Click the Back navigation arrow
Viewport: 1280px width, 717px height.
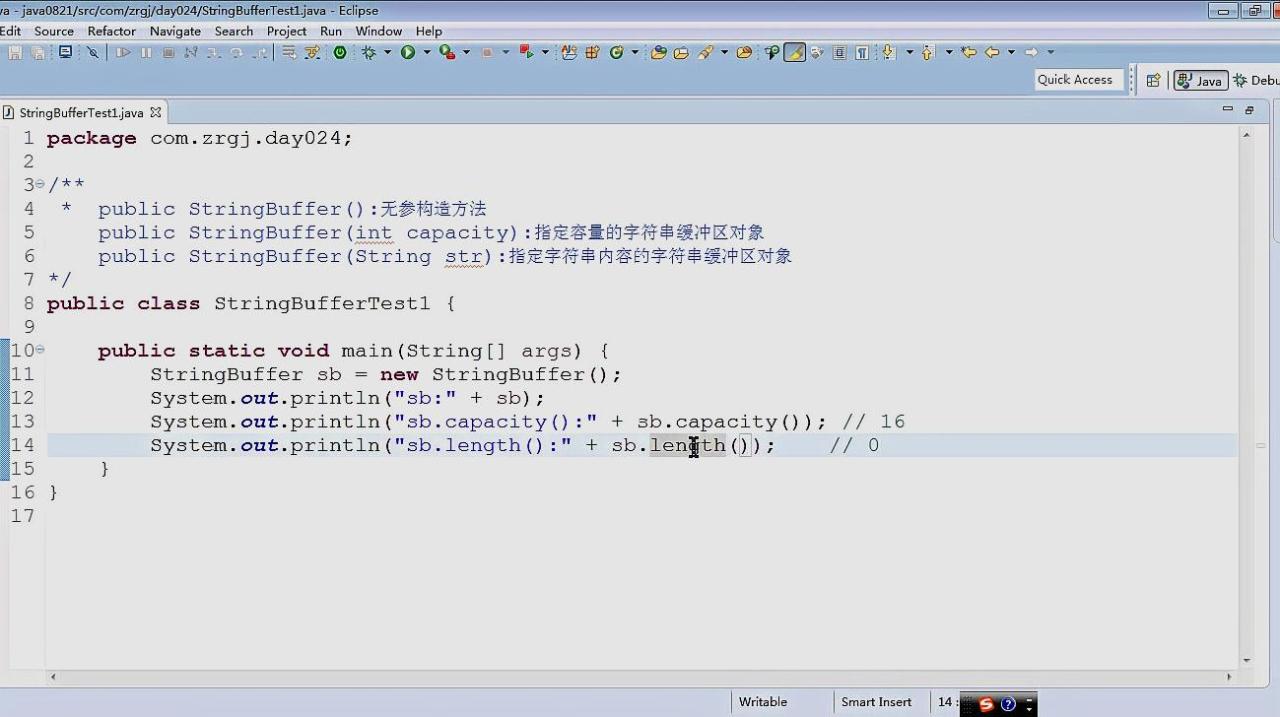(992, 52)
